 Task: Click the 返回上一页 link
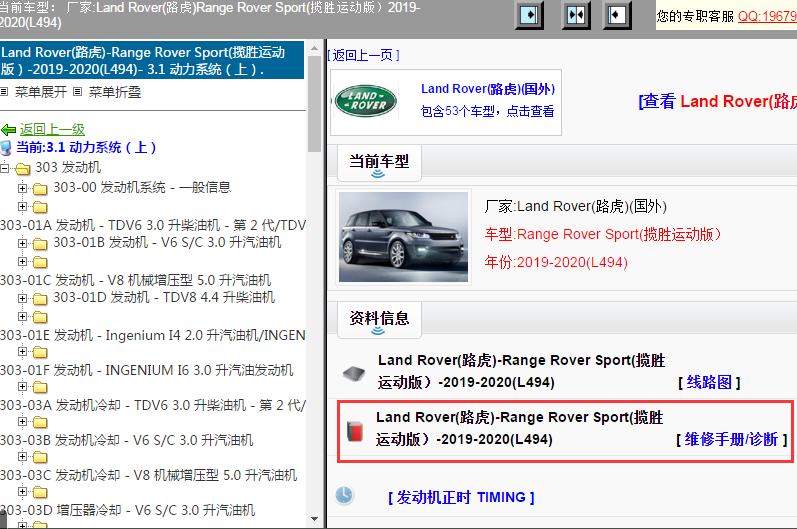point(363,55)
